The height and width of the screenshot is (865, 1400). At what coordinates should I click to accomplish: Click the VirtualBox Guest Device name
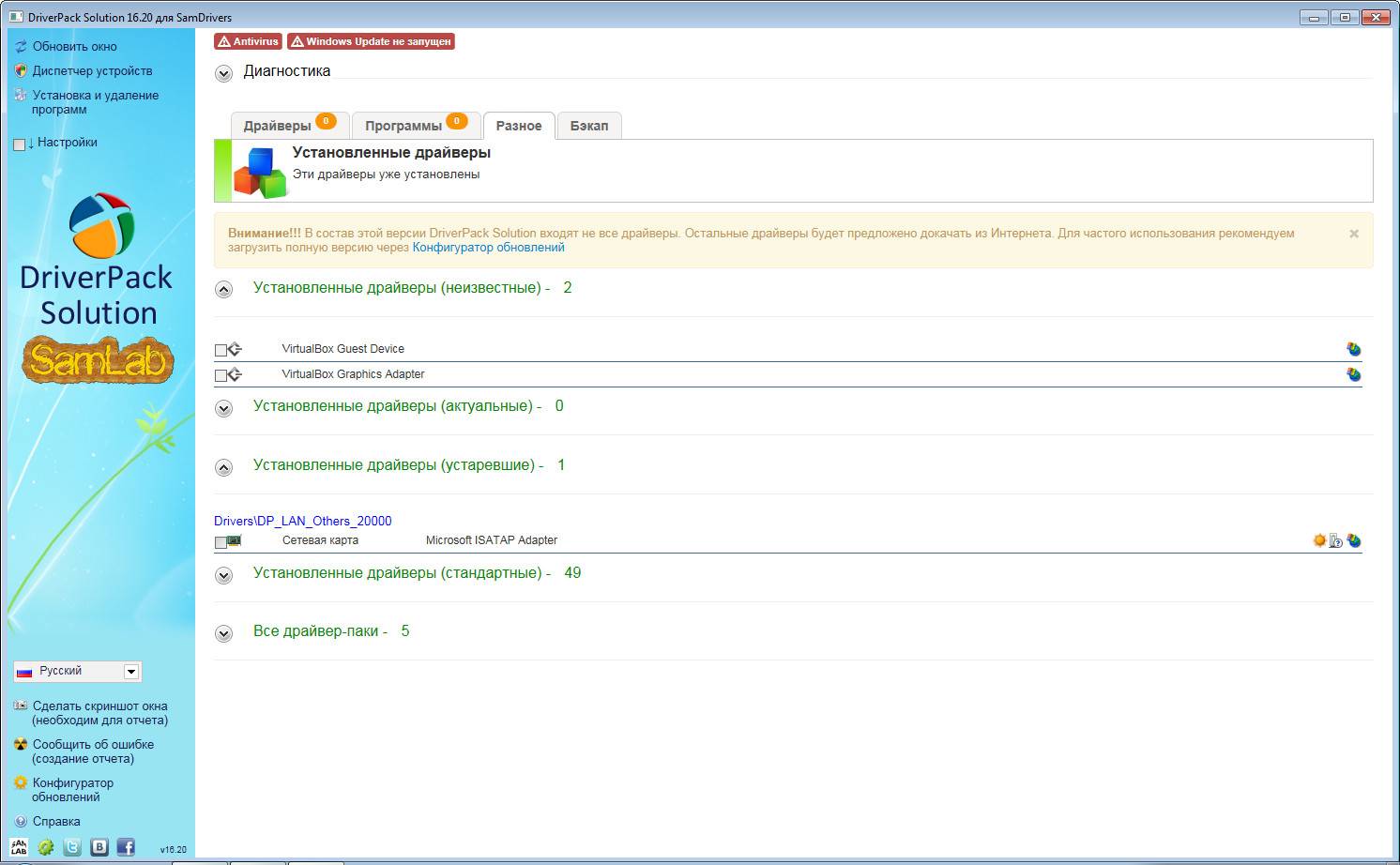[343, 349]
